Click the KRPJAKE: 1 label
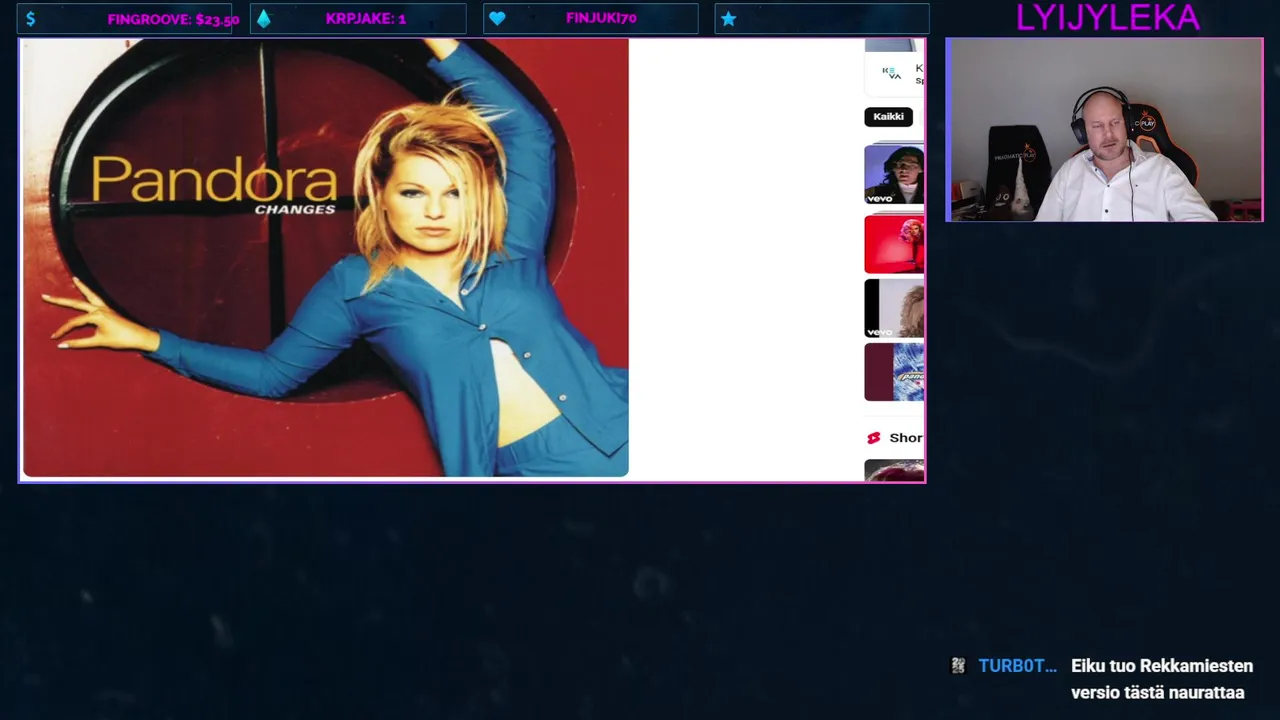Viewport: 1280px width, 720px height. pos(365,19)
